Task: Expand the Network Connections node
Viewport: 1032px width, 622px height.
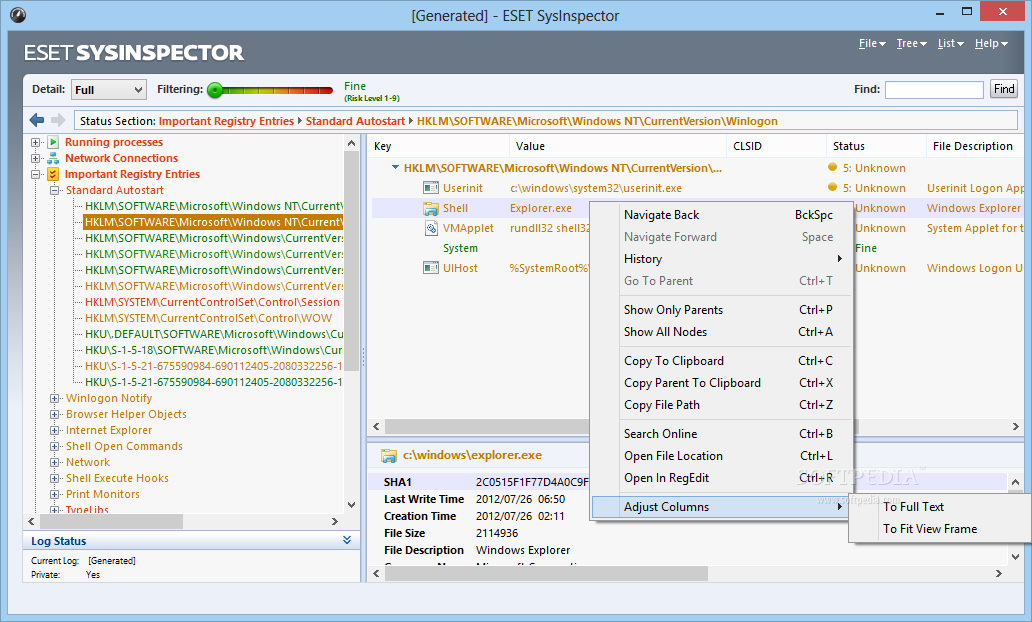Action: pos(36,158)
